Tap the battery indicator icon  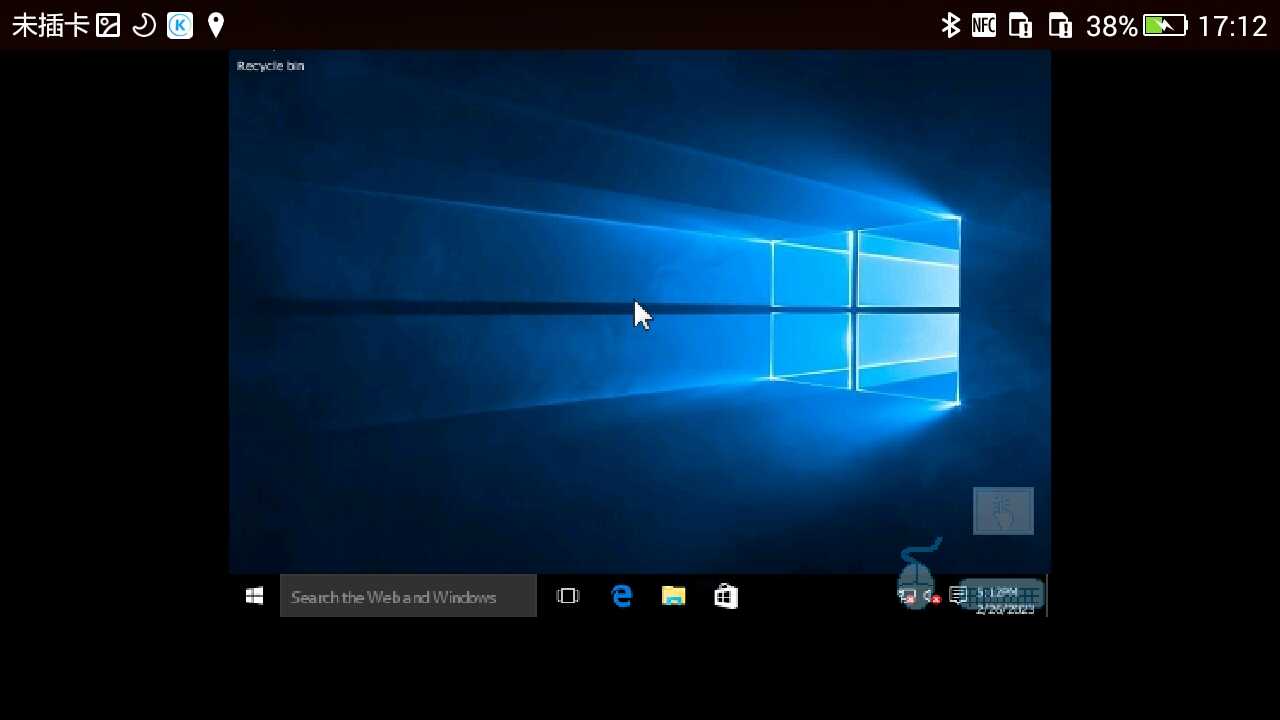coord(1165,25)
